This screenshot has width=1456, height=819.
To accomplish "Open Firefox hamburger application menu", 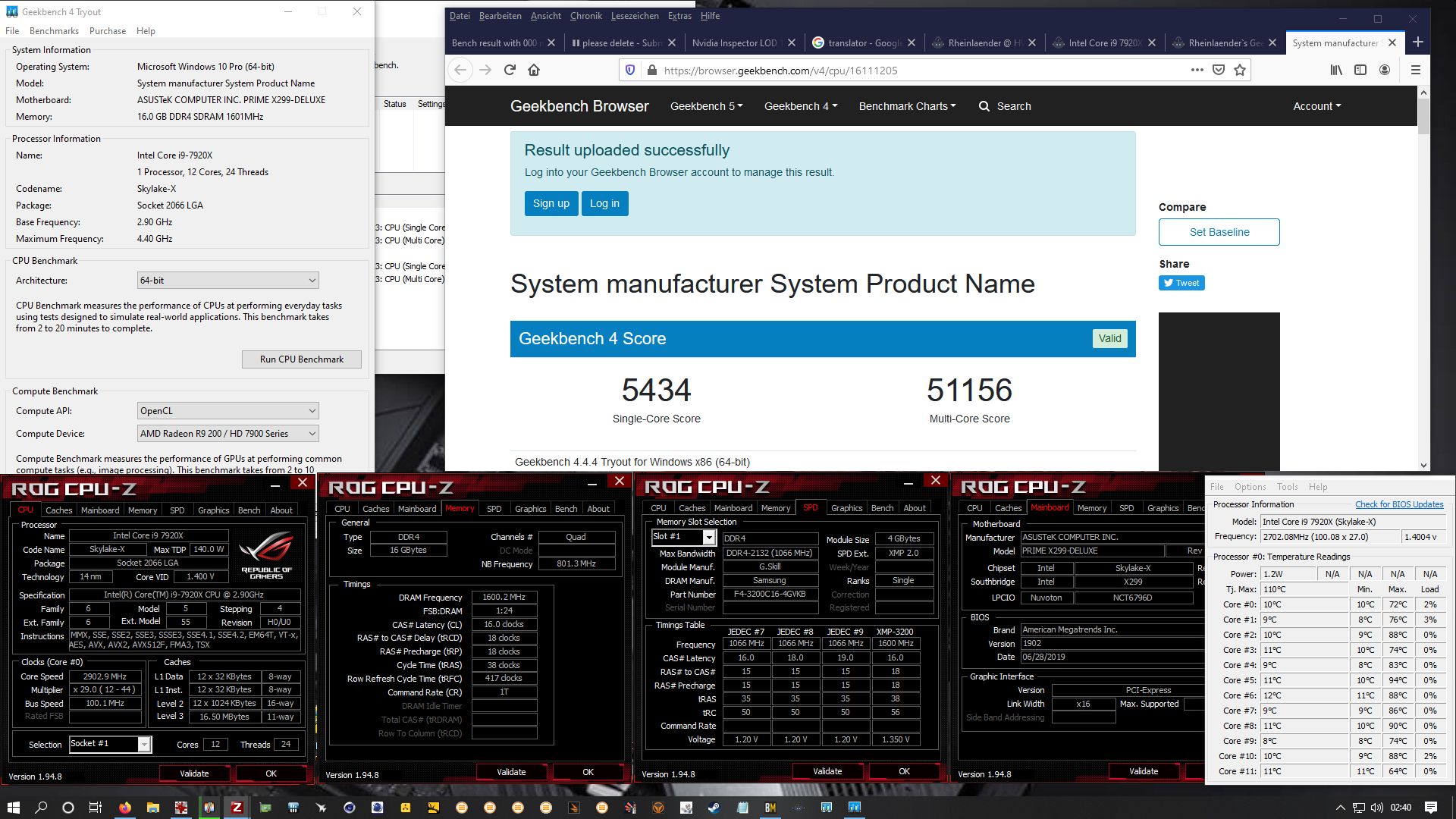I will click(x=1415, y=70).
